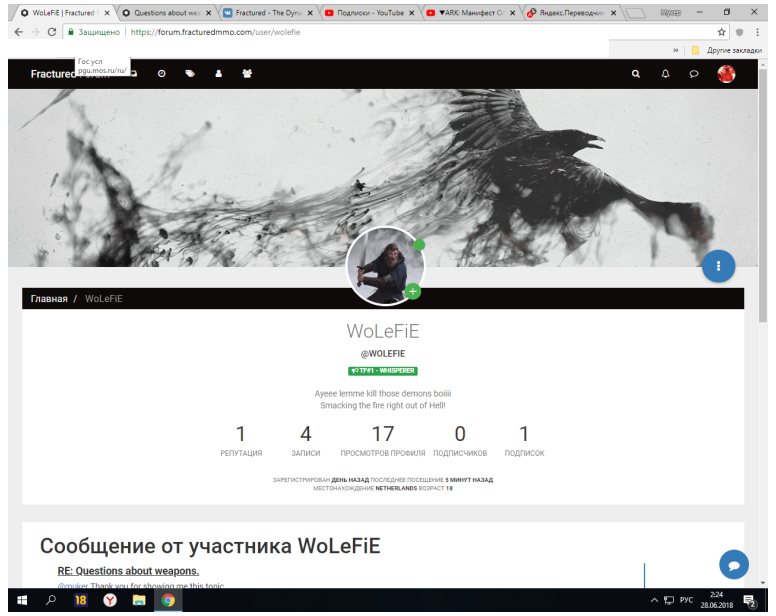Switch to the 'Fractured - The Dyna' VK tab
This screenshot has height=616, width=776.
(268, 13)
